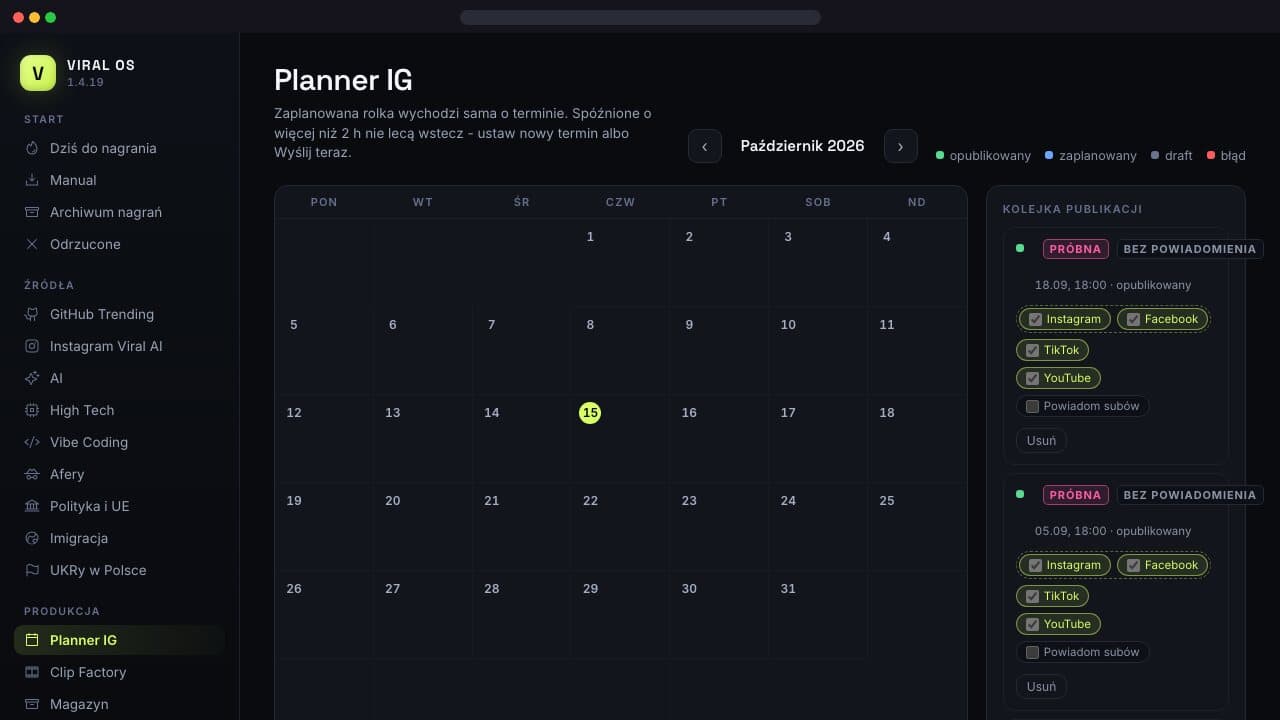Click the Polityka i UE building icon
1280x720 pixels.
click(x=31, y=506)
